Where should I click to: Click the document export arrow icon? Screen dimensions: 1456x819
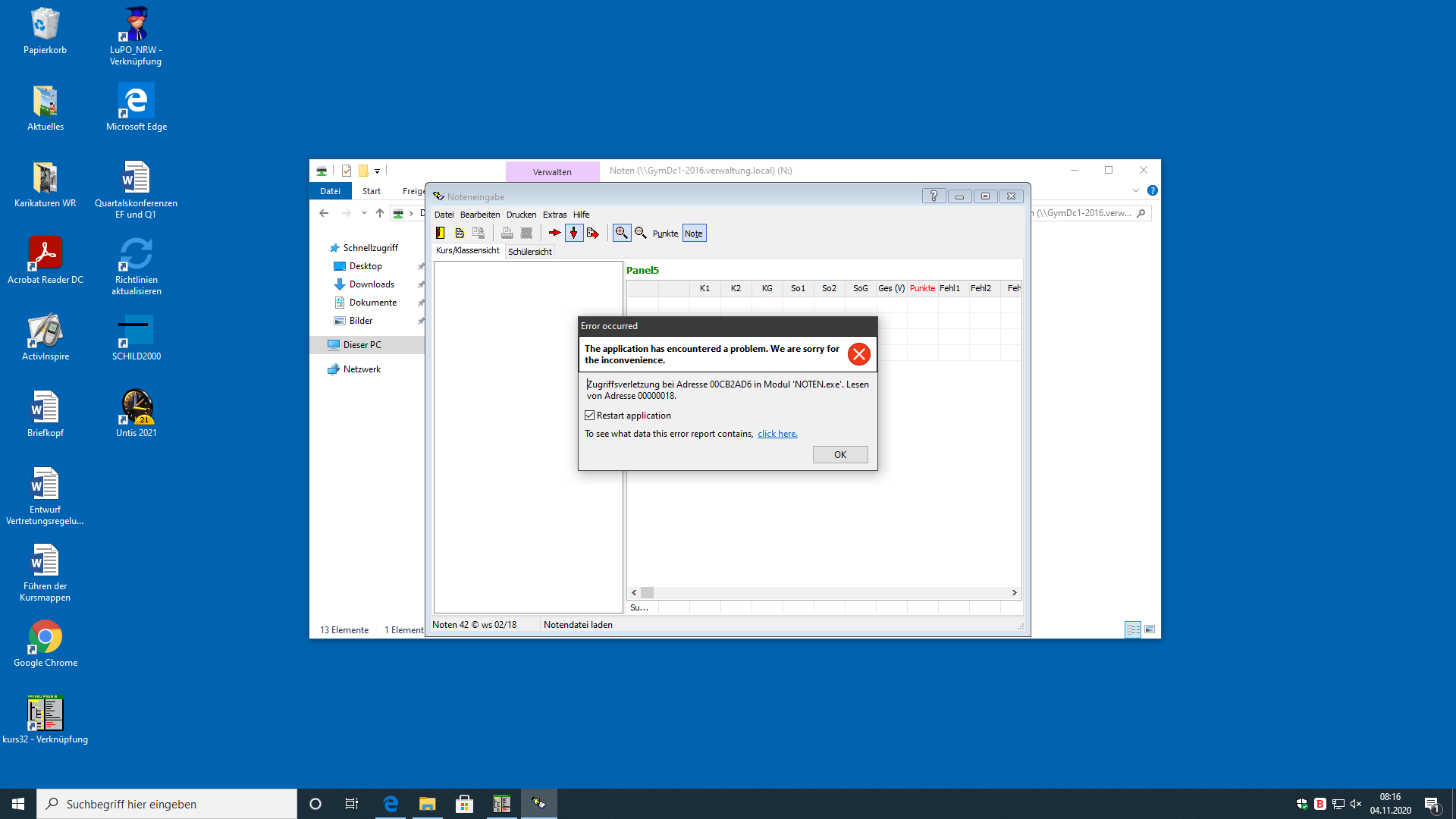[593, 234]
